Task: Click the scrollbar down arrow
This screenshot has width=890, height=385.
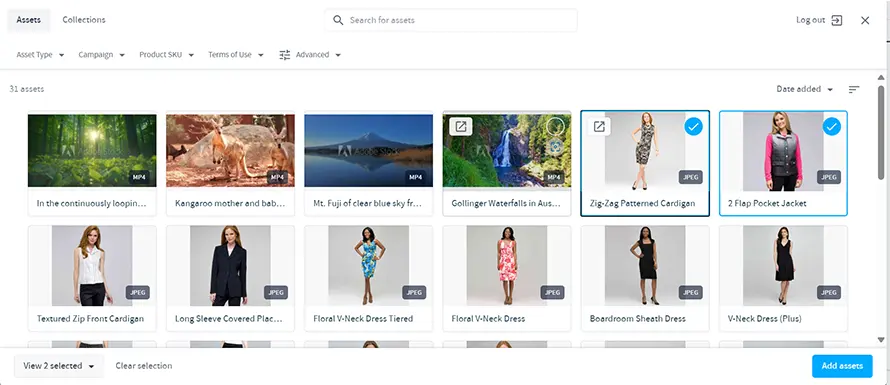Action: (881, 340)
